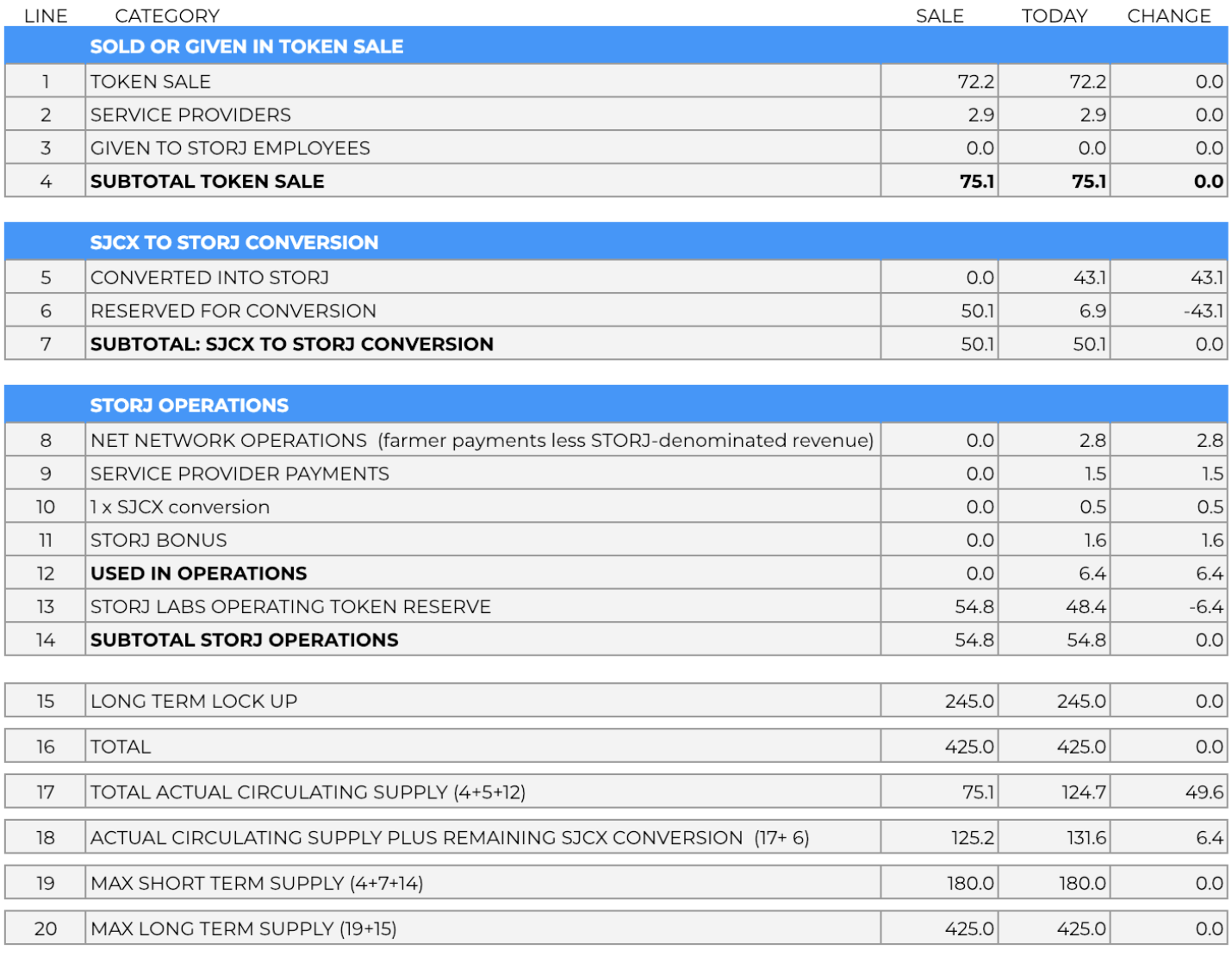The width and height of the screenshot is (1232, 956).
Task: Click TODAY value 6.4 for USED IN OPERATIONS
Action: point(1092,574)
